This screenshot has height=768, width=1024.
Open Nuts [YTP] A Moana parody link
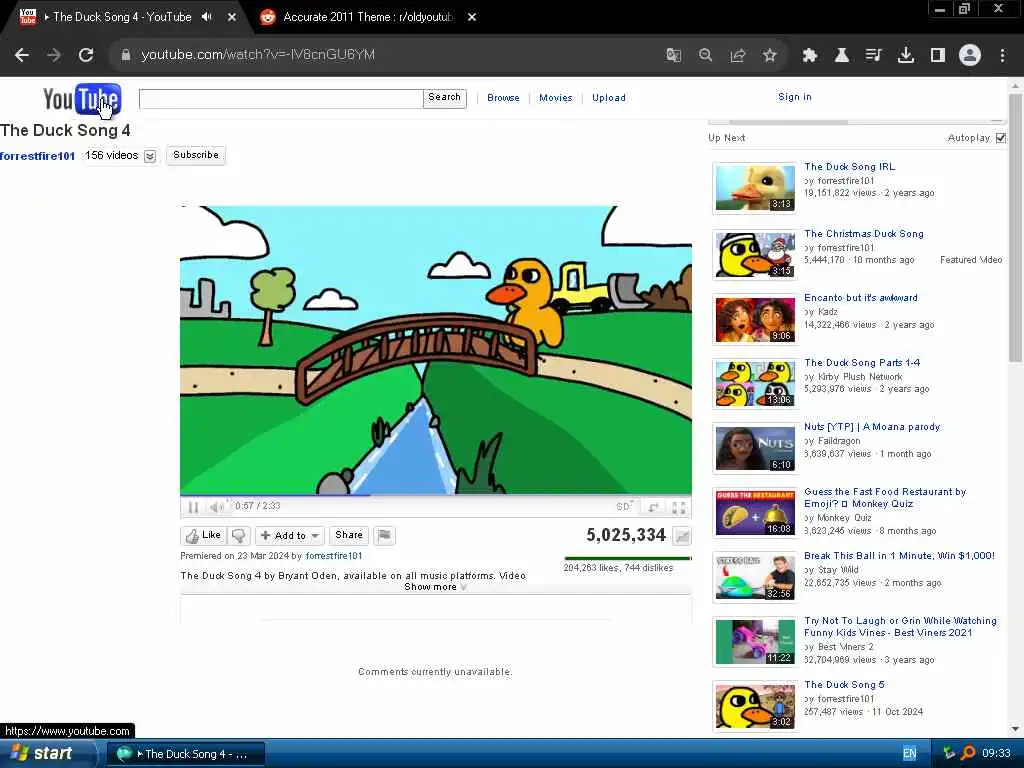click(872, 427)
